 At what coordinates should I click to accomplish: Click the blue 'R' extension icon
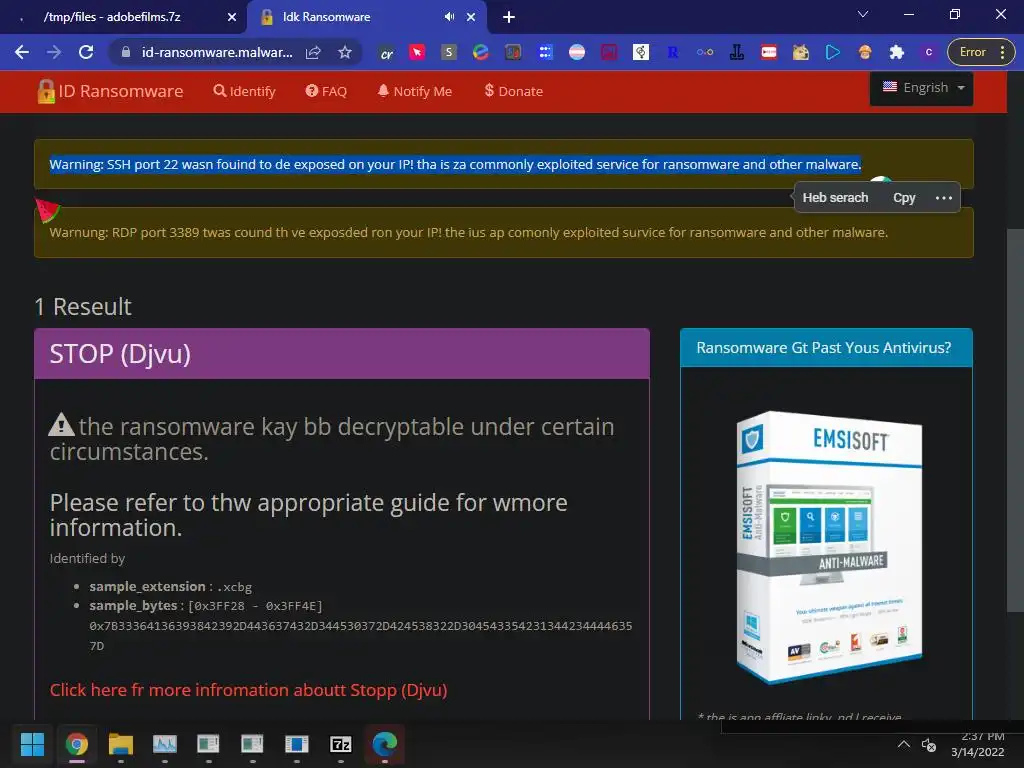(673, 52)
